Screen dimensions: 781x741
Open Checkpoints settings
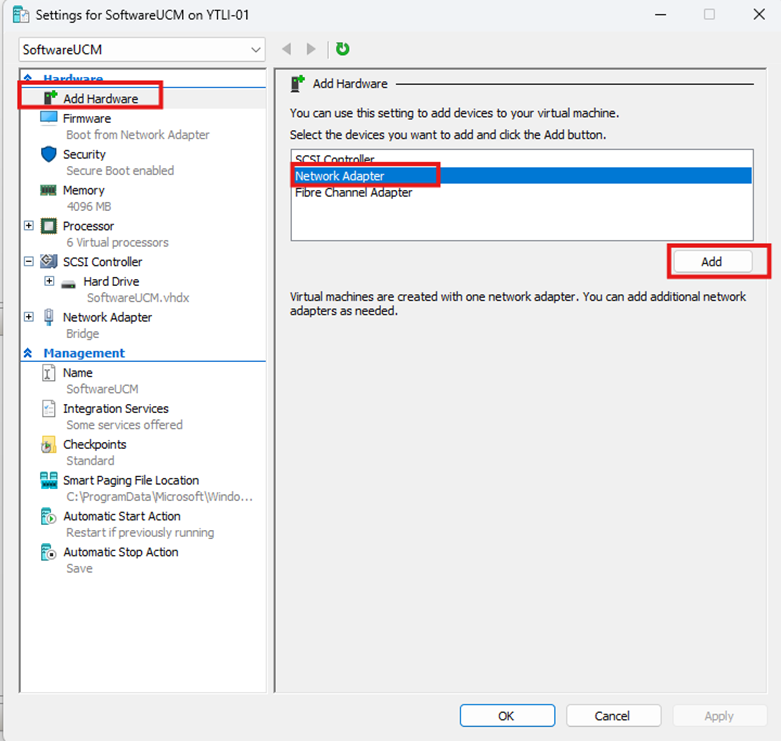95,444
